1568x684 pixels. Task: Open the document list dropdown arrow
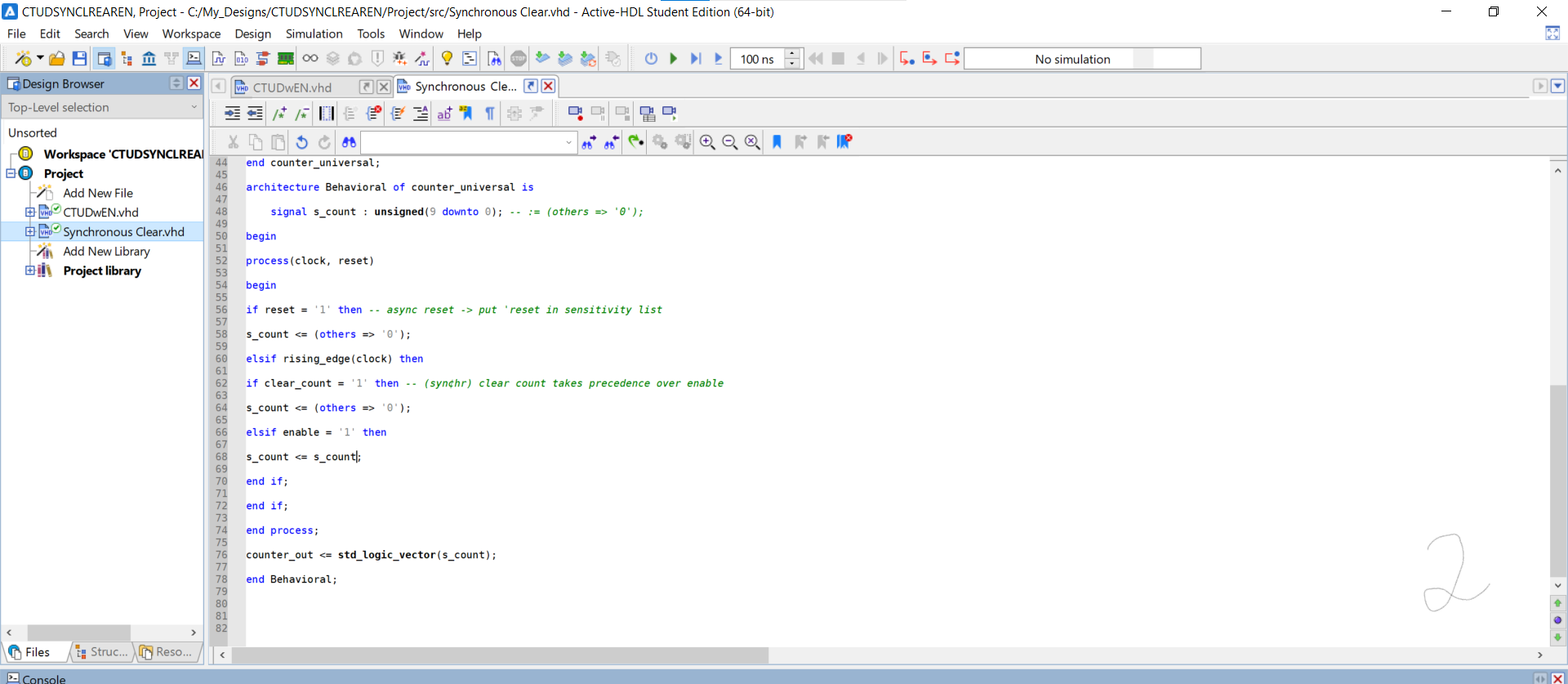pyautogui.click(x=1557, y=86)
